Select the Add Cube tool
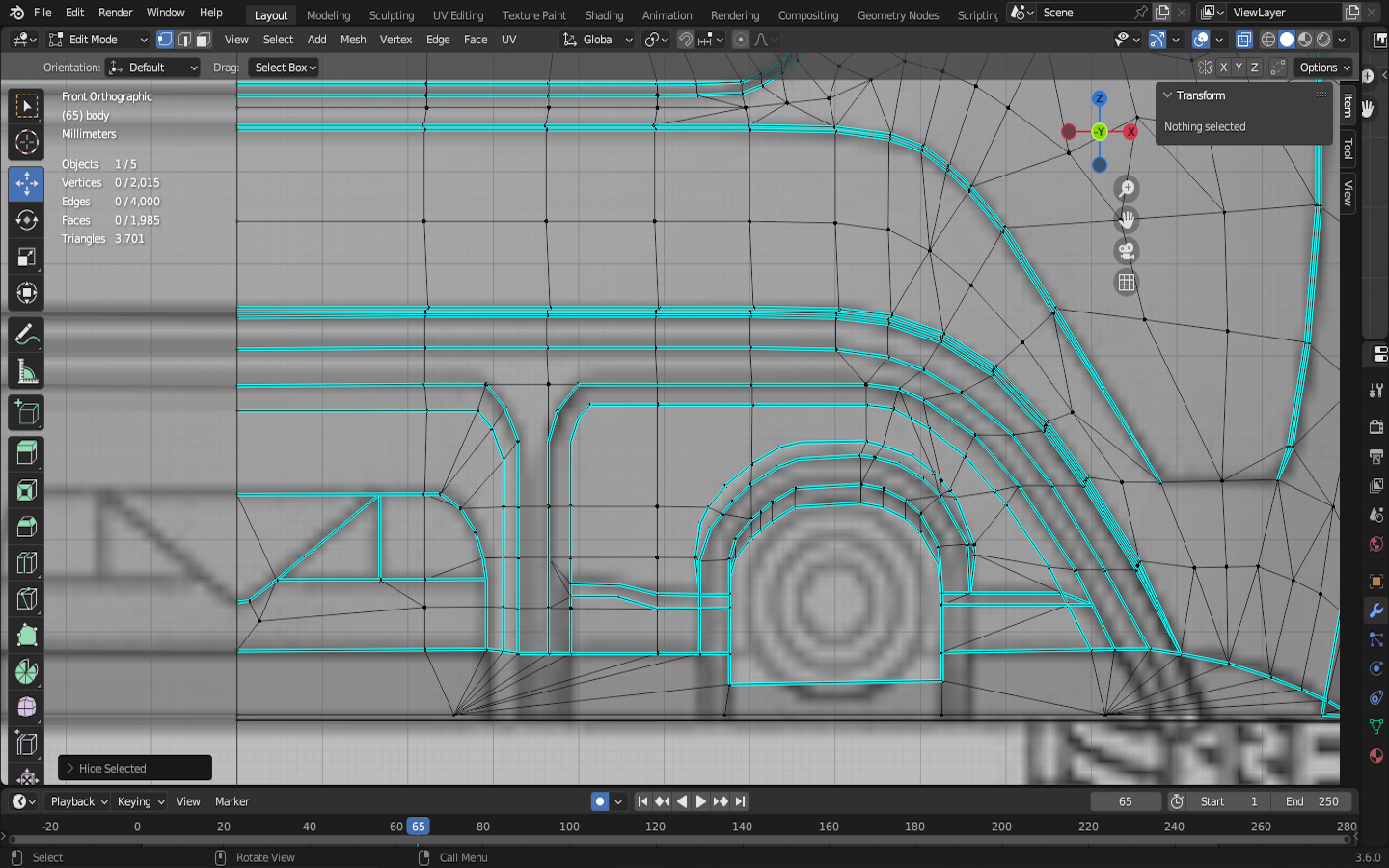This screenshot has width=1389, height=868. [x=27, y=413]
